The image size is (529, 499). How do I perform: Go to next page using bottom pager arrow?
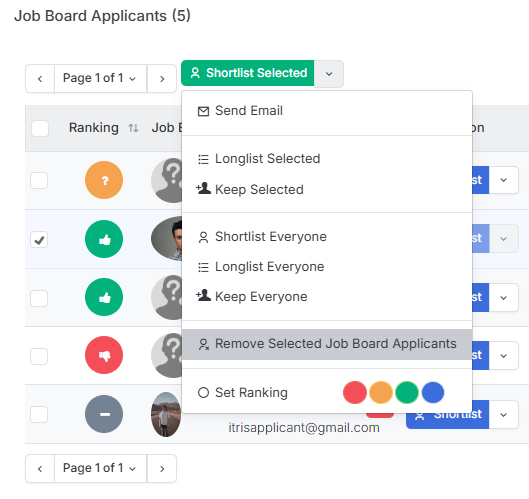(162, 468)
